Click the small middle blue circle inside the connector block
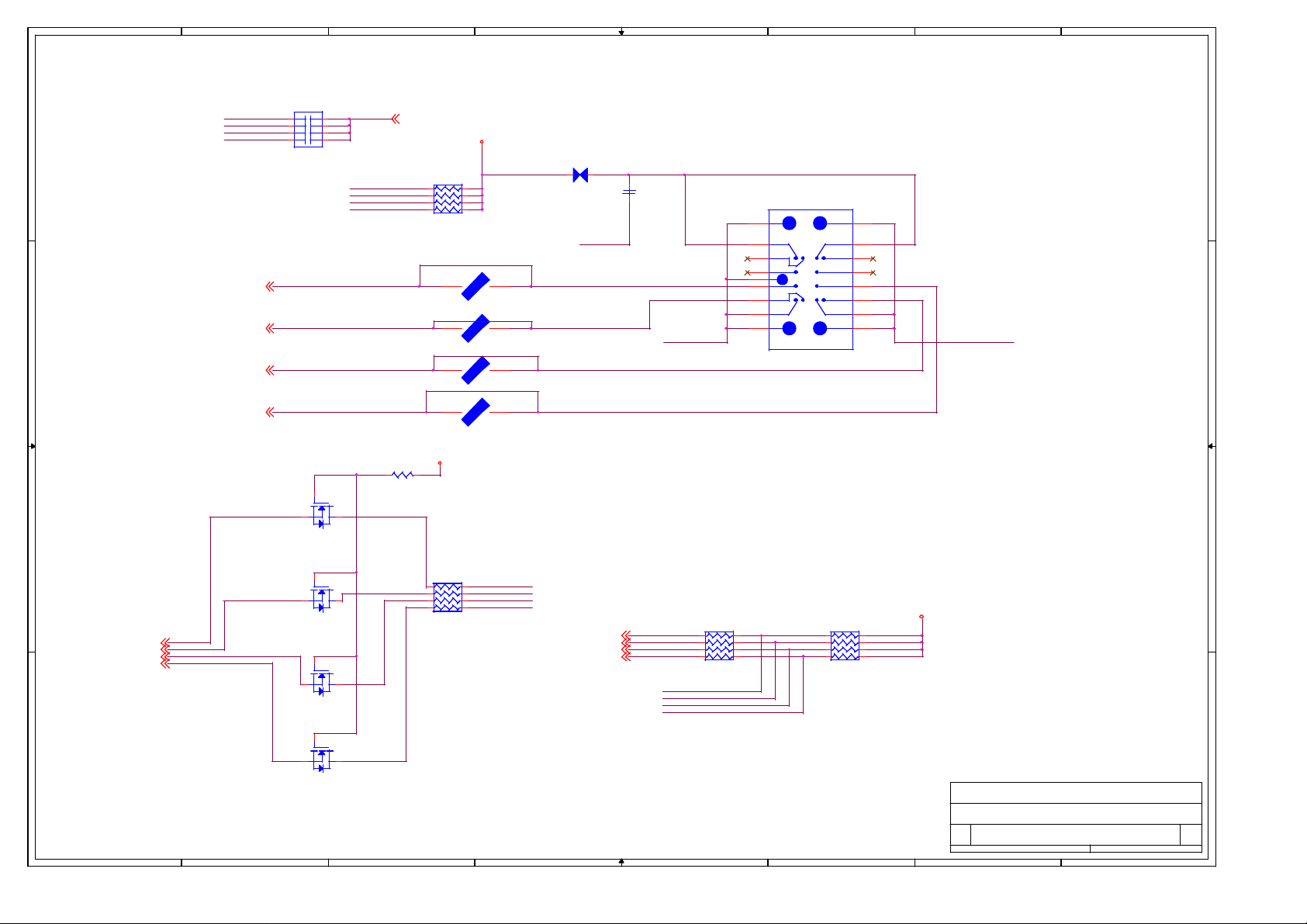This screenshot has height=924, width=1307. tap(783, 279)
